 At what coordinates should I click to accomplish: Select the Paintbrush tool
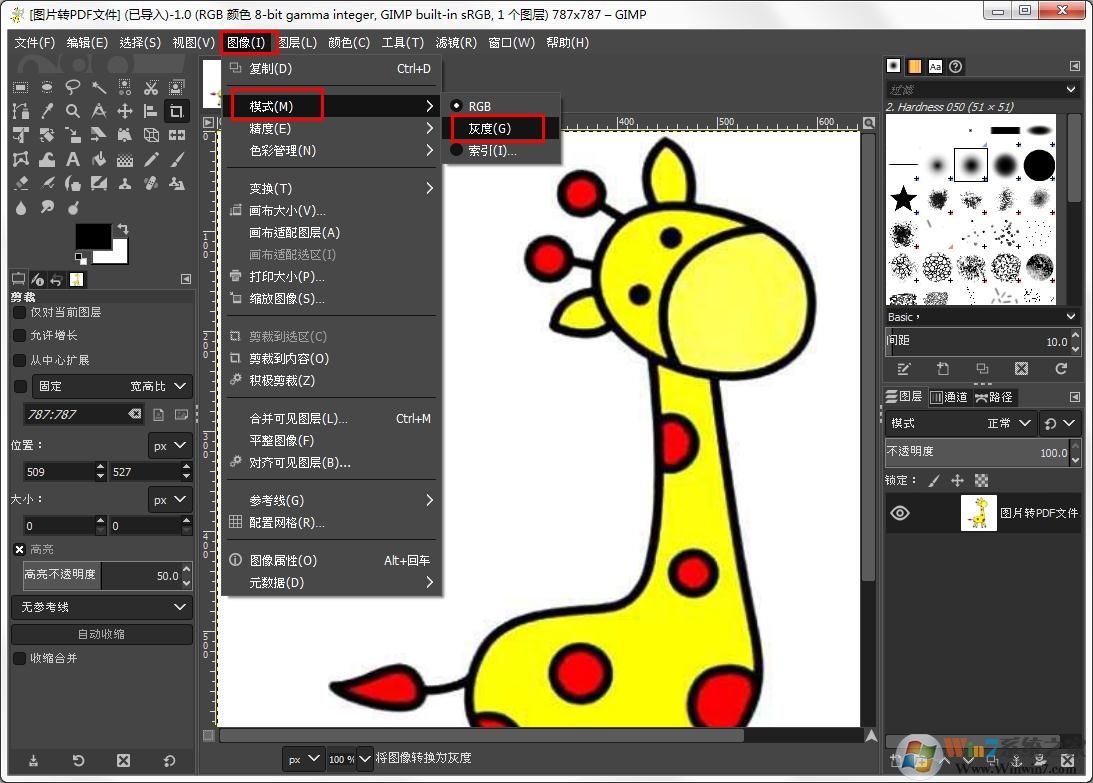(177, 160)
